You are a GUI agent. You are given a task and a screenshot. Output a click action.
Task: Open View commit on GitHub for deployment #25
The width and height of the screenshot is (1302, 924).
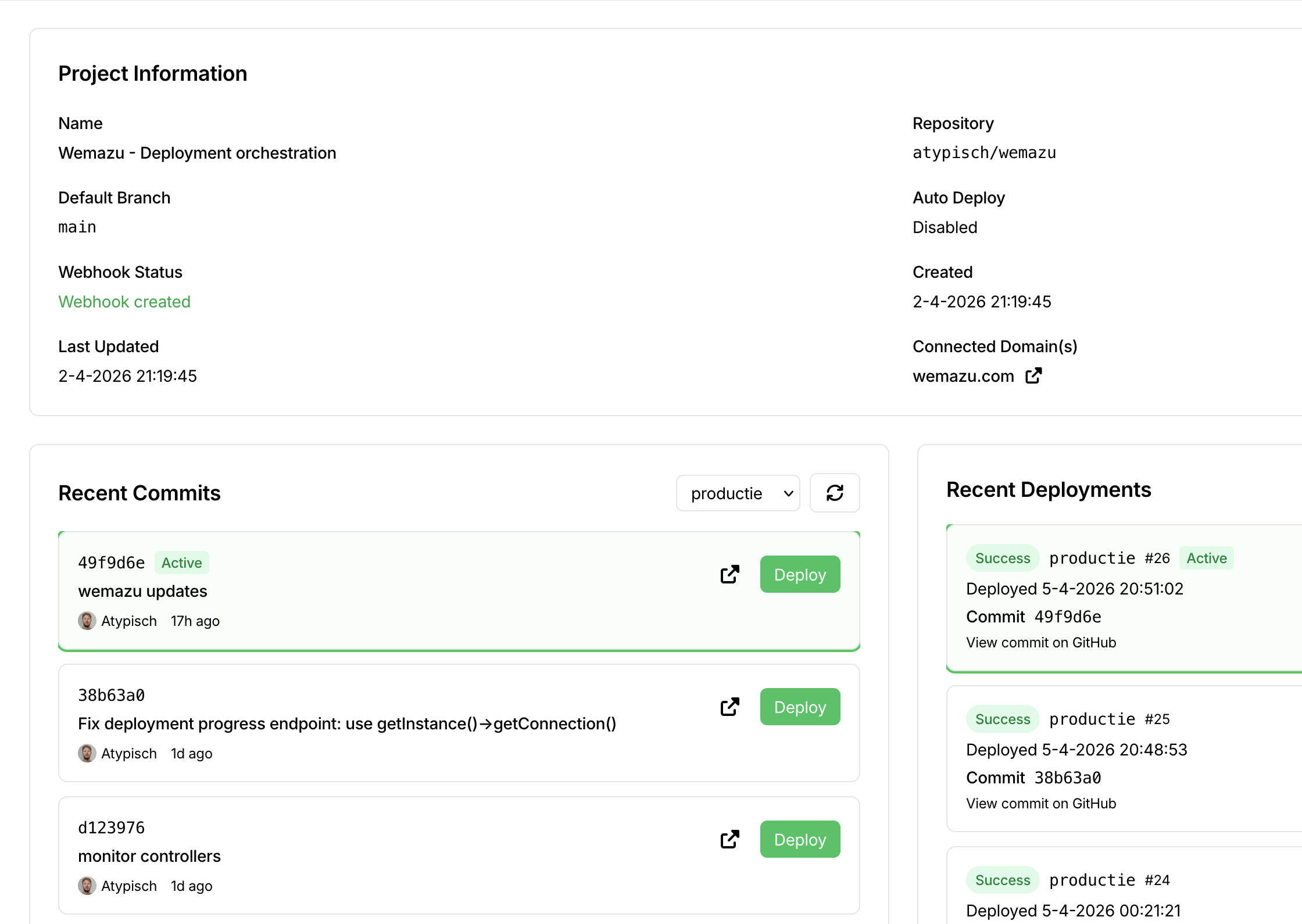(x=1041, y=803)
